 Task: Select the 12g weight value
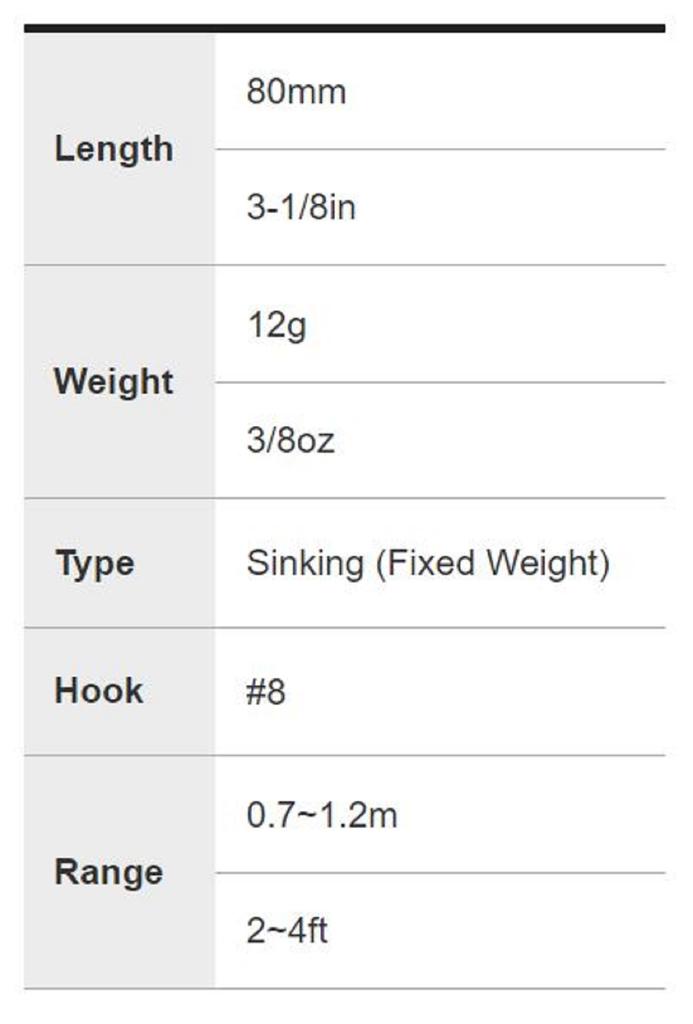click(276, 325)
